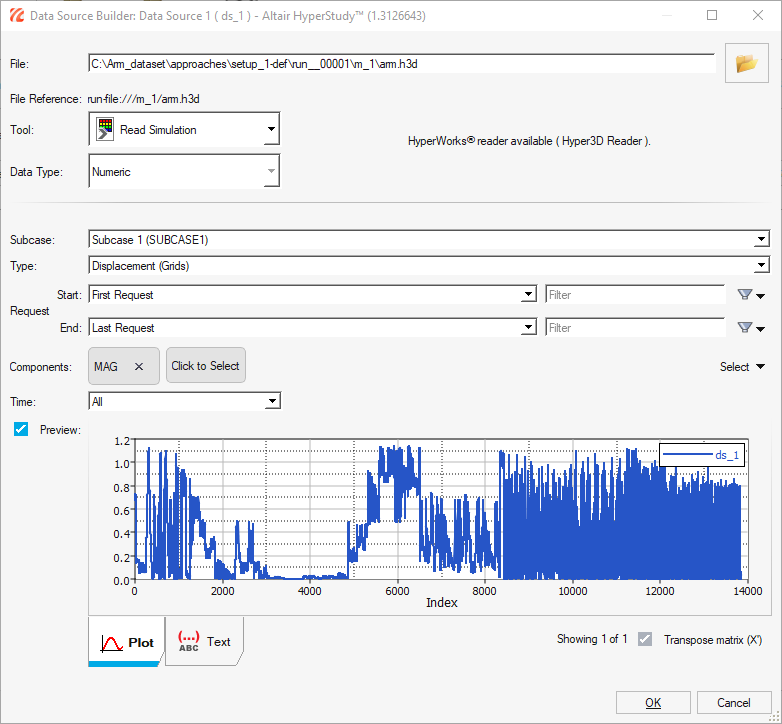Click the Showing 1 of 1 label
782x724 pixels.
592,639
